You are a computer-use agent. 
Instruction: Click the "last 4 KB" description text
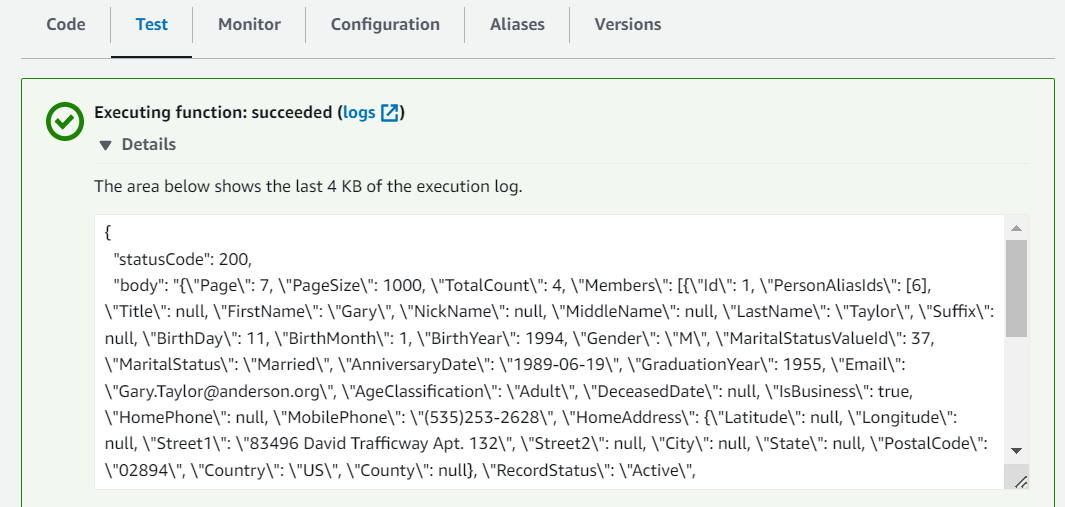point(308,186)
